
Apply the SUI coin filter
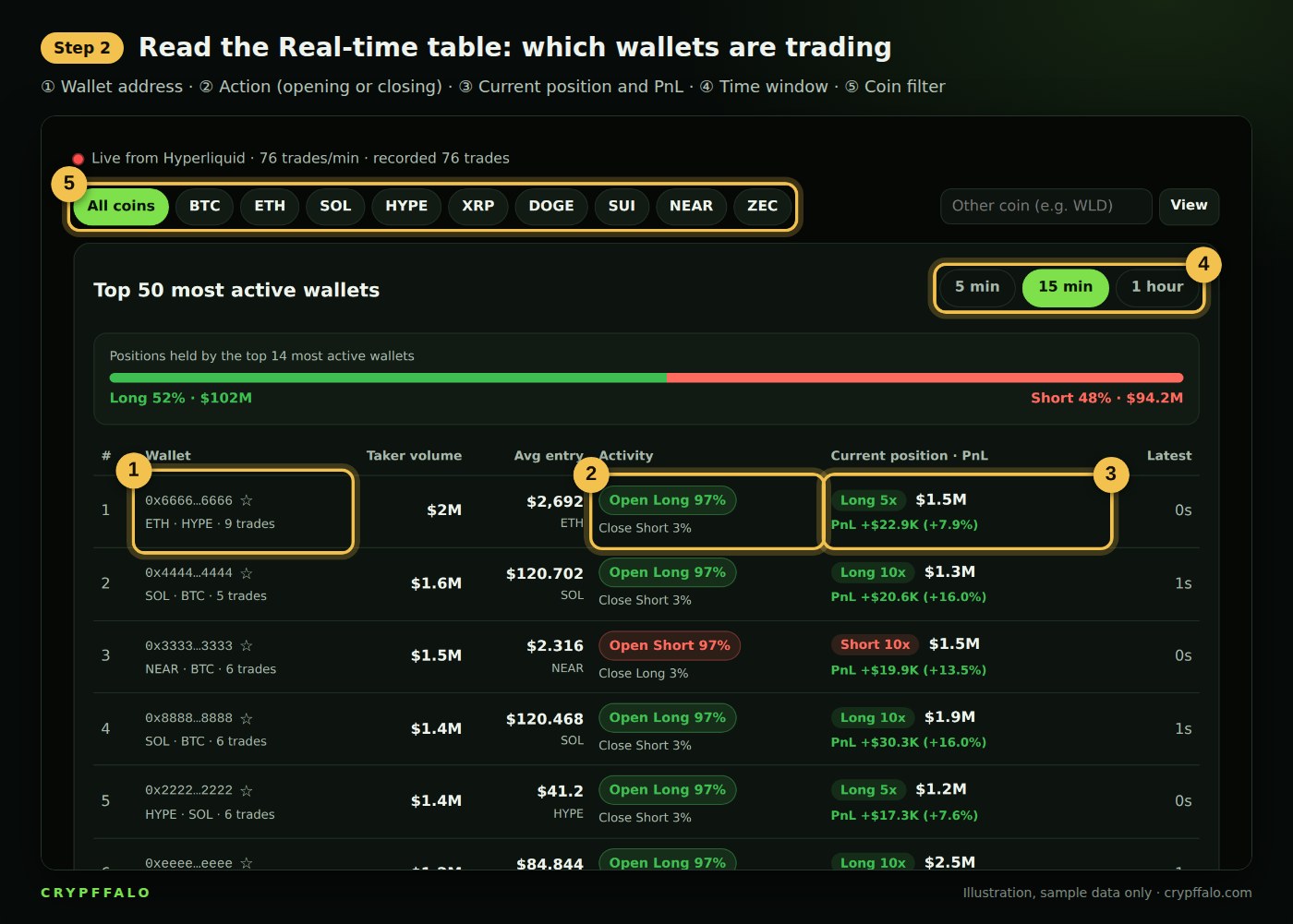(x=622, y=206)
